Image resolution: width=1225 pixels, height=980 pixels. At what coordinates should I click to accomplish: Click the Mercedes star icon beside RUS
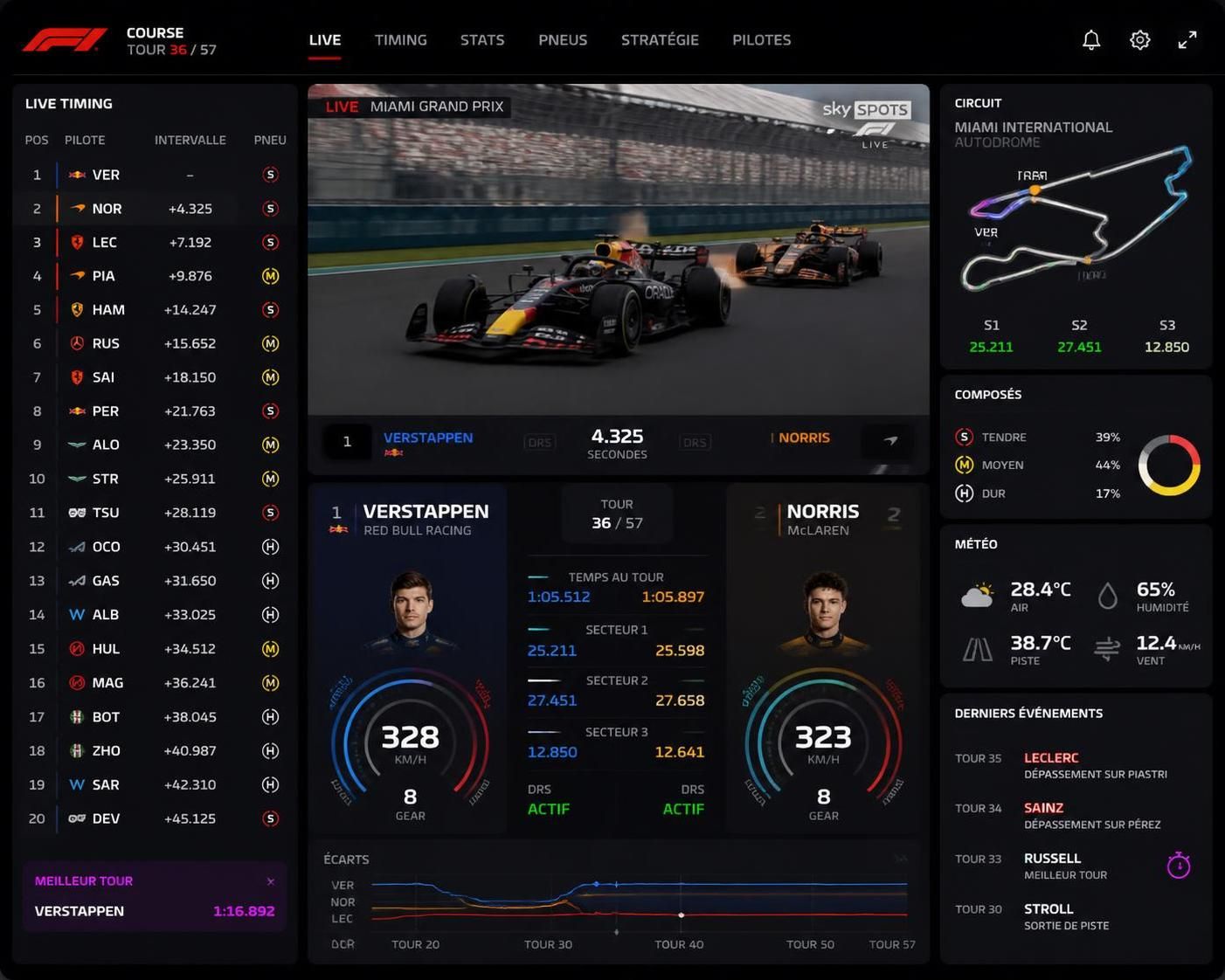tap(77, 343)
